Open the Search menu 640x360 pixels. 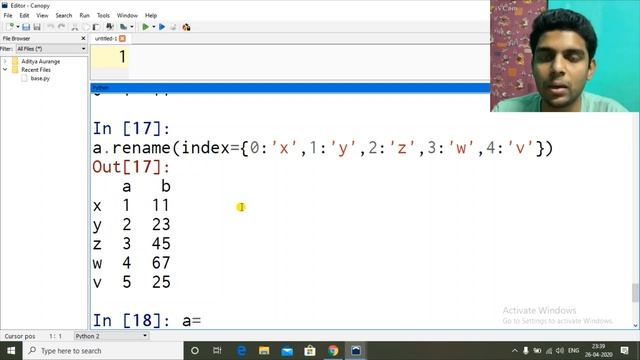[64, 16]
